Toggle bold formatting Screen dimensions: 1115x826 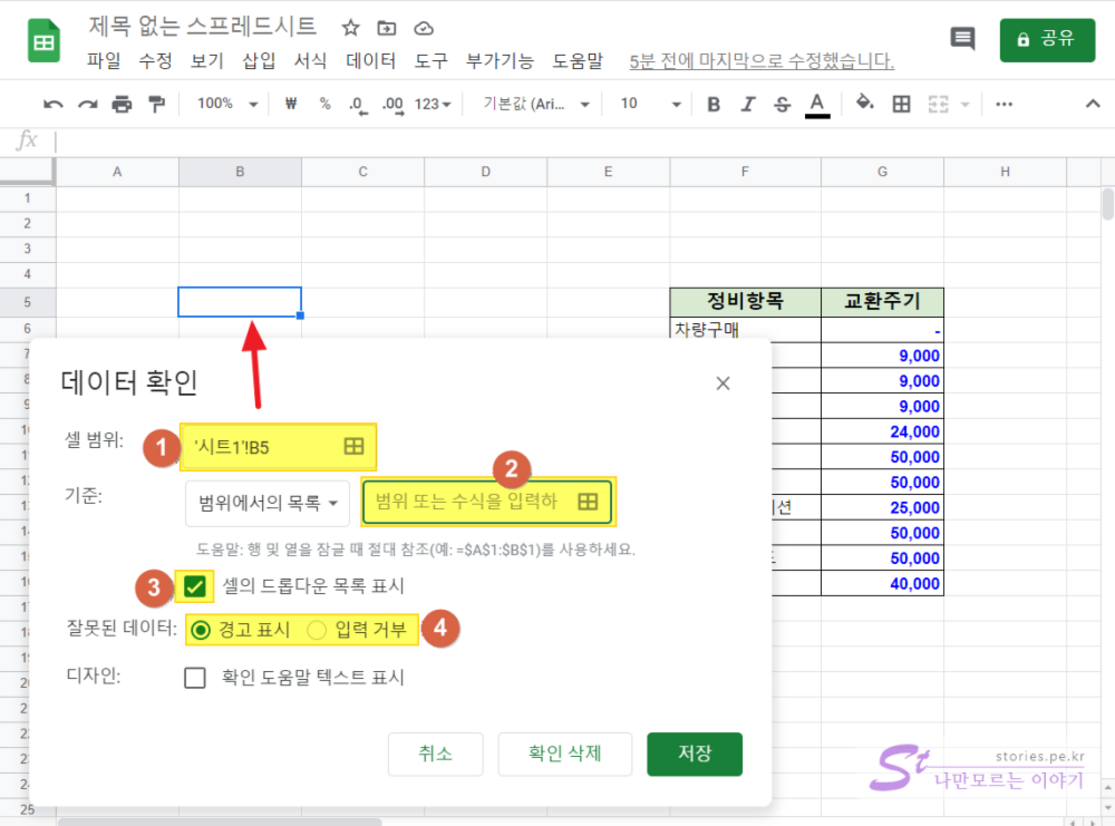(x=713, y=104)
